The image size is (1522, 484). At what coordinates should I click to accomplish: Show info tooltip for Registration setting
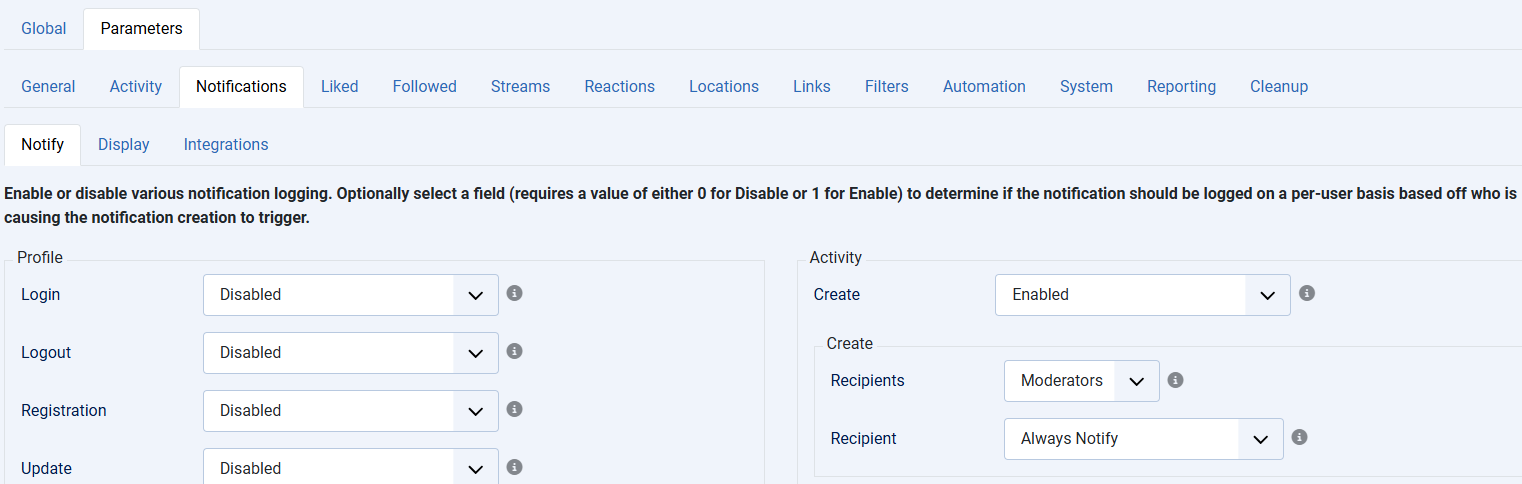(515, 409)
